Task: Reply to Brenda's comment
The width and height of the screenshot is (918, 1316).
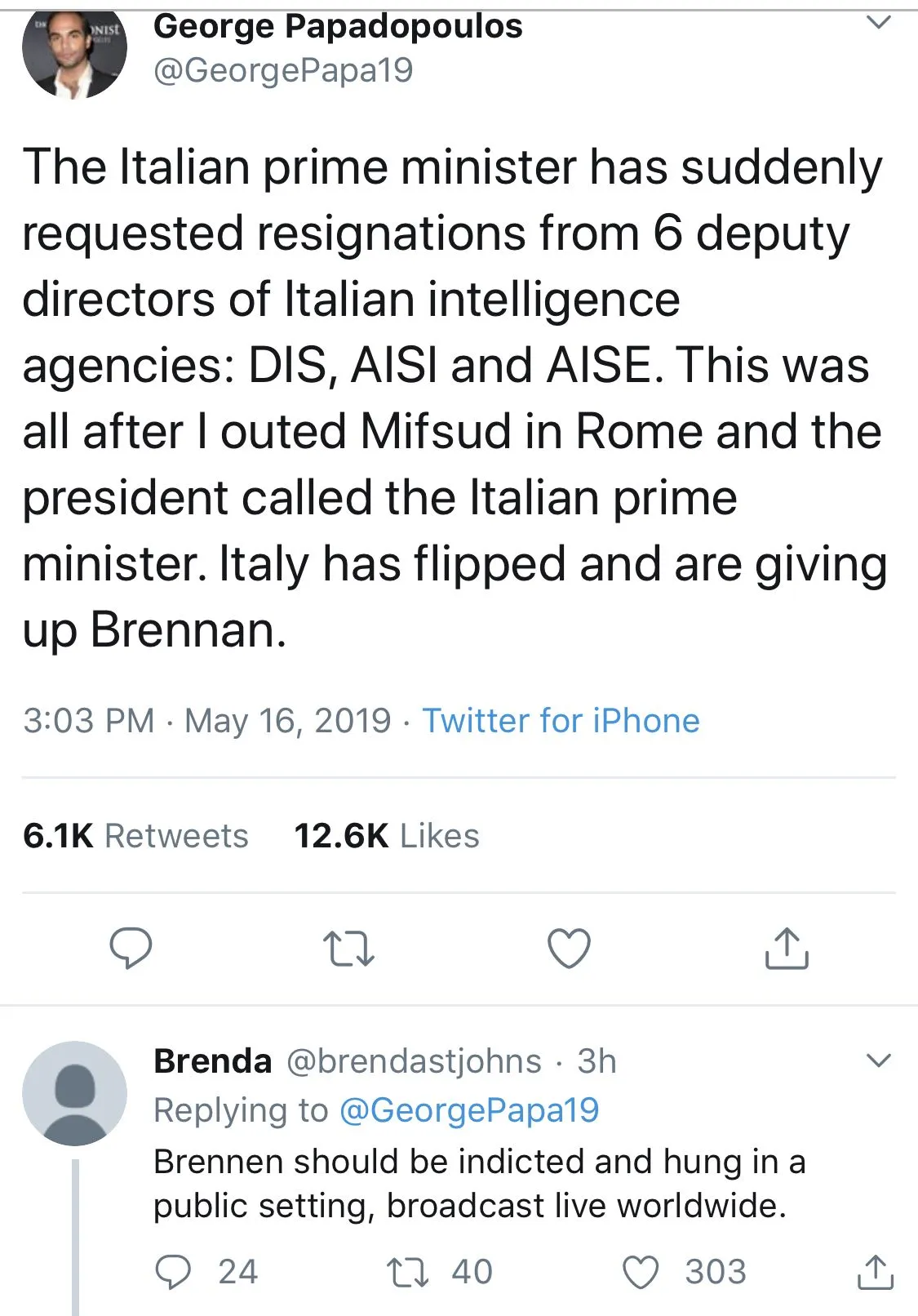Action: click(x=173, y=1271)
